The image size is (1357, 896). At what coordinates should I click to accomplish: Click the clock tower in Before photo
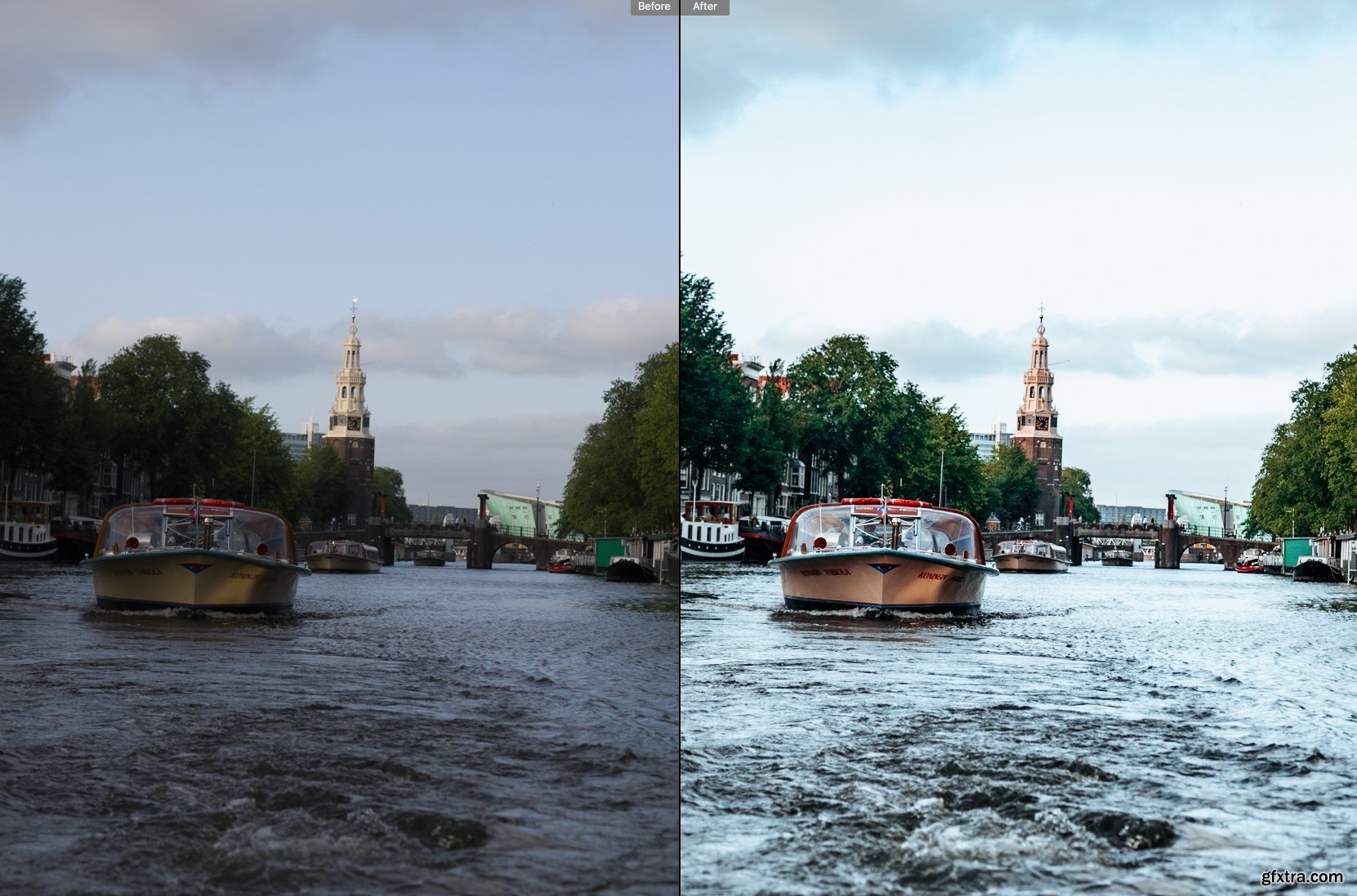point(350,408)
